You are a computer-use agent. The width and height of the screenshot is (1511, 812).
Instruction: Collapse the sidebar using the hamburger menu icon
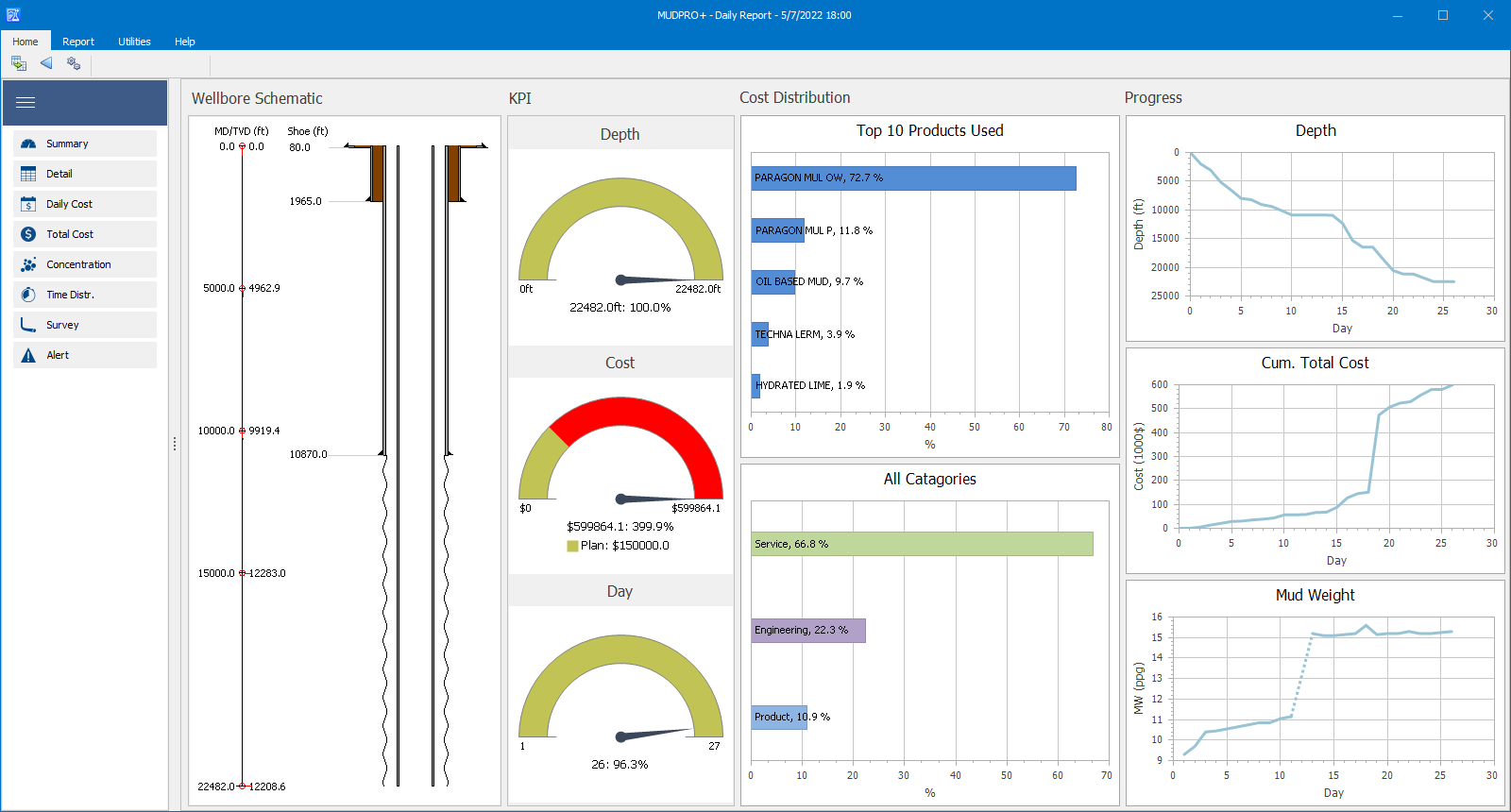point(25,103)
